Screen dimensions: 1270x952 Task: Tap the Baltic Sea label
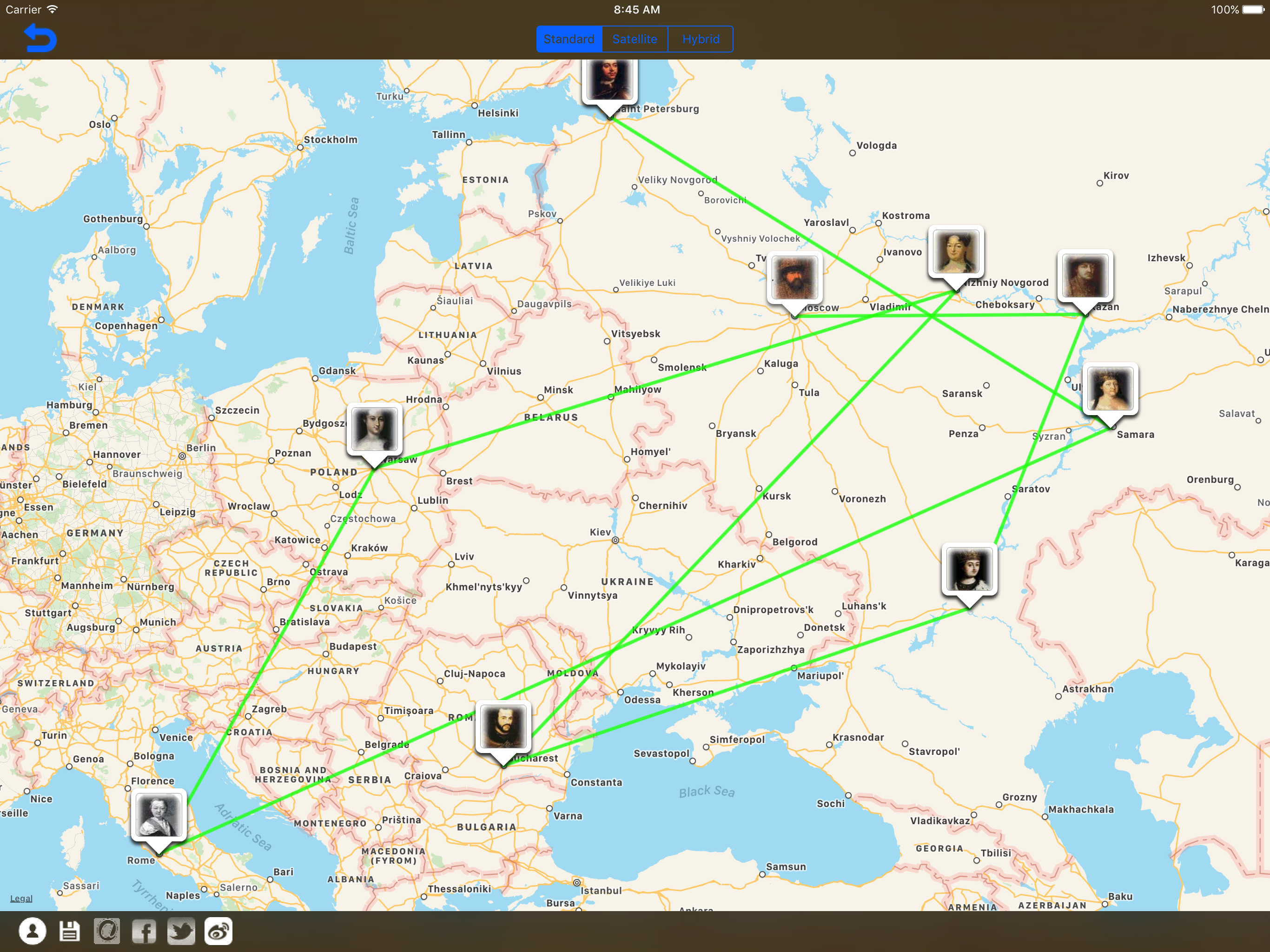(x=351, y=225)
